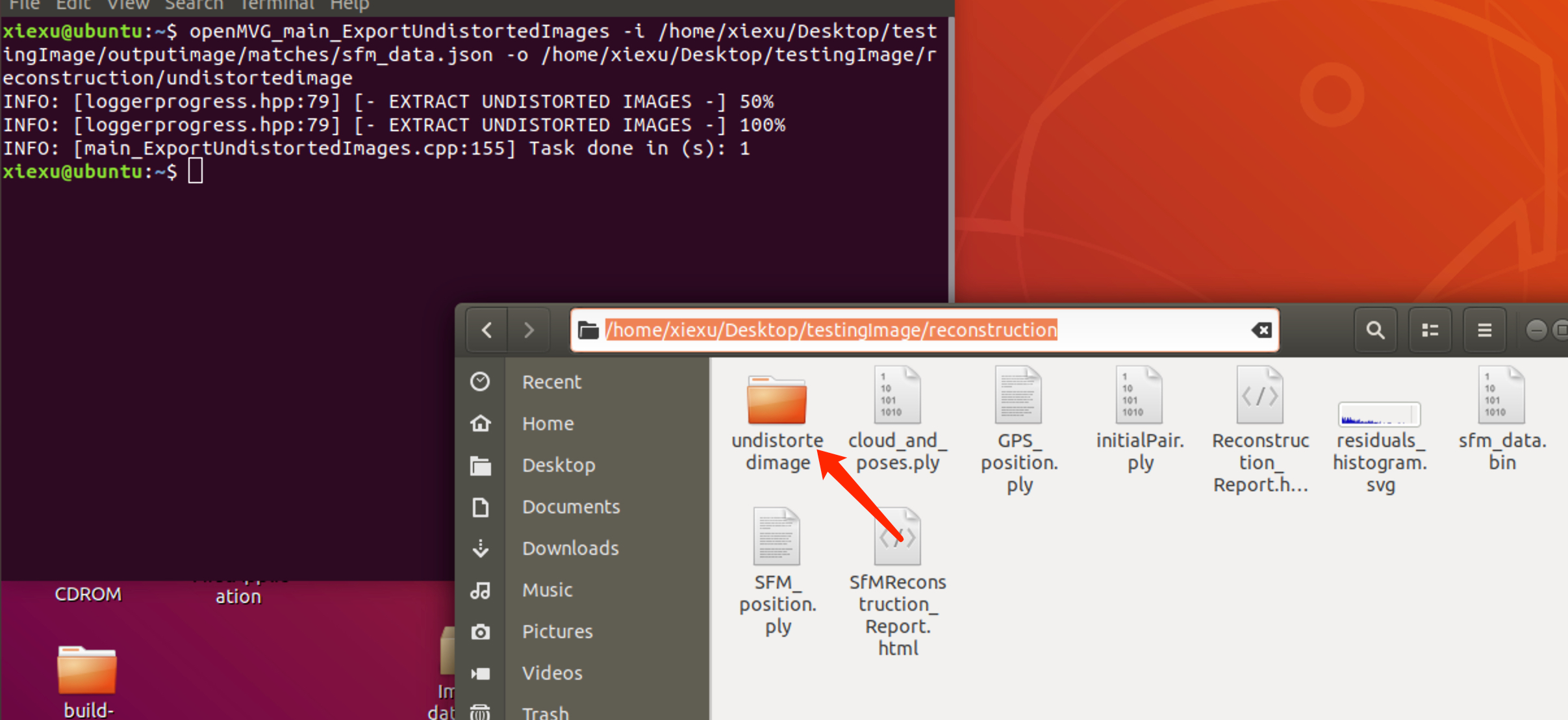The width and height of the screenshot is (1568, 720).
Task: Open the hamburger options menu
Action: 1484,330
